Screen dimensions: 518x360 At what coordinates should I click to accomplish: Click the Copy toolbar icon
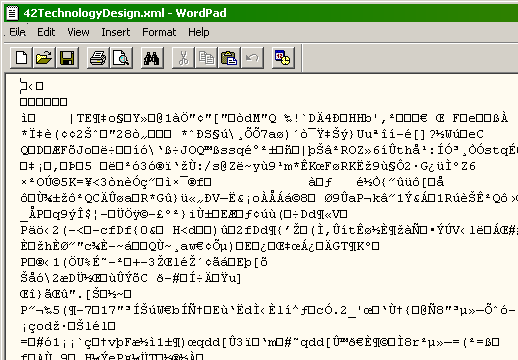[x=206, y=58]
